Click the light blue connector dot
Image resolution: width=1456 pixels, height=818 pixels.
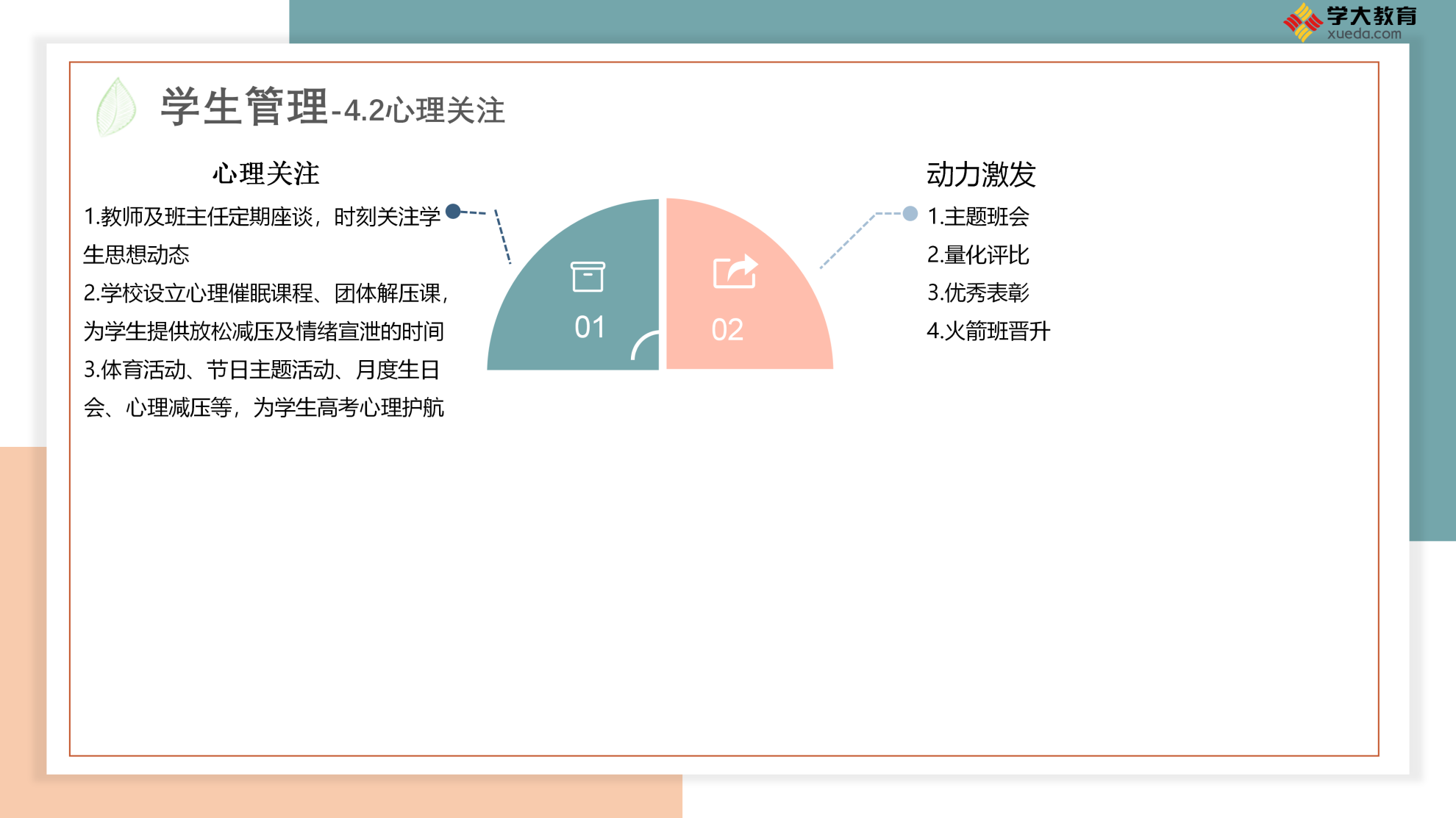coord(910,213)
